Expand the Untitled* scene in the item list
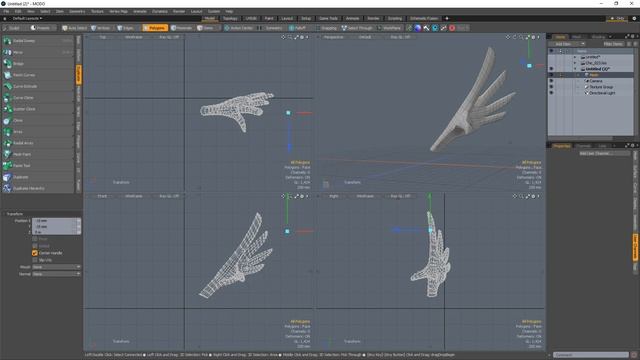 575,57
